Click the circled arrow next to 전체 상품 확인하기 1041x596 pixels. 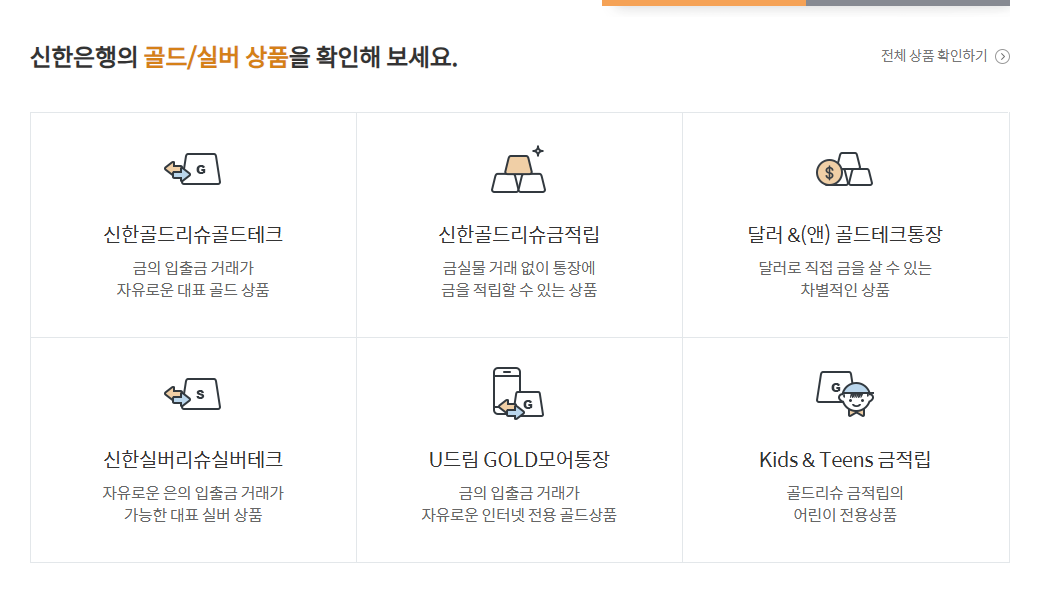1002,56
